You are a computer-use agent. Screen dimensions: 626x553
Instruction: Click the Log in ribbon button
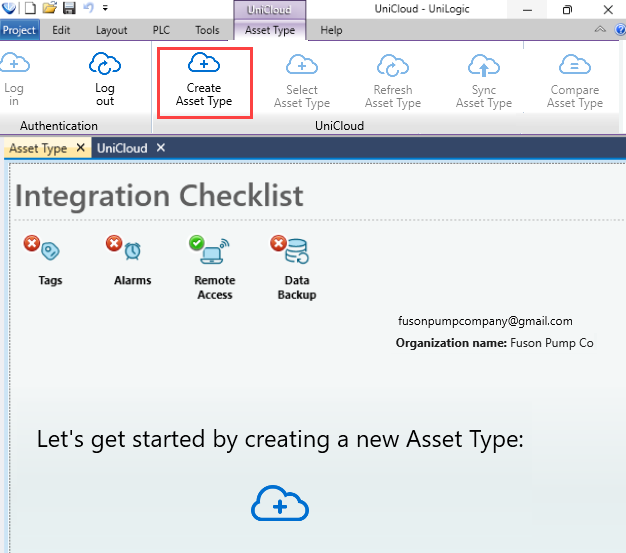click(x=14, y=78)
